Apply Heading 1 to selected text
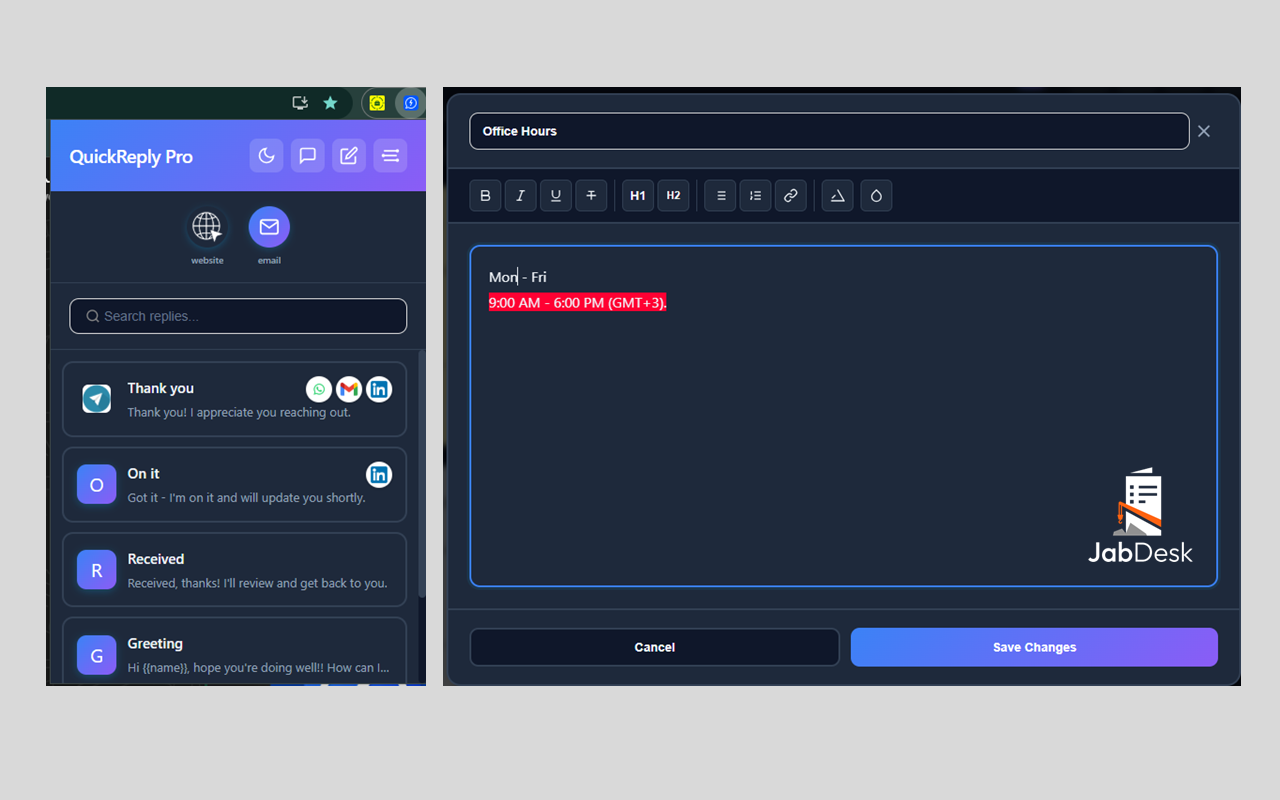 [x=637, y=195]
